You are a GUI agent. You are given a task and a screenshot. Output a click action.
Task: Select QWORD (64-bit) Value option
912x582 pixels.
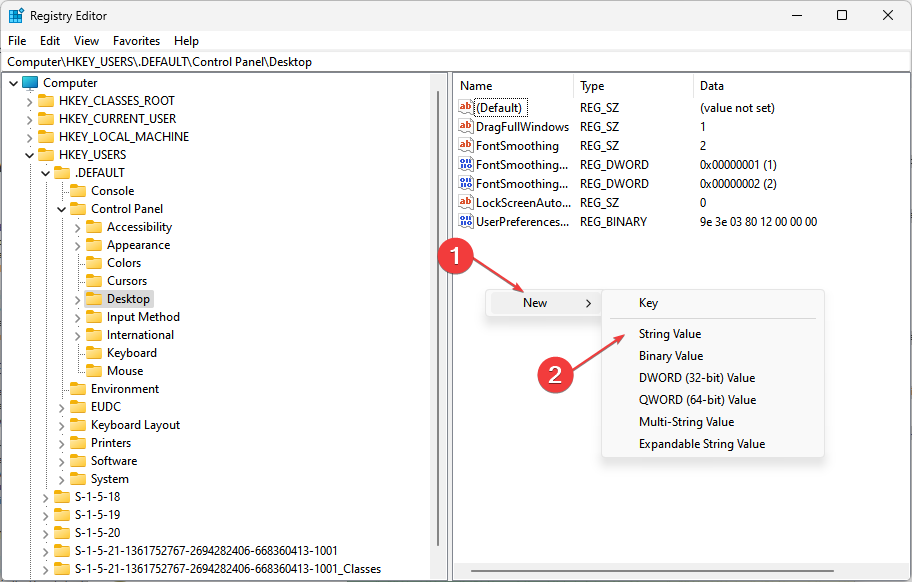pyautogui.click(x=712, y=400)
